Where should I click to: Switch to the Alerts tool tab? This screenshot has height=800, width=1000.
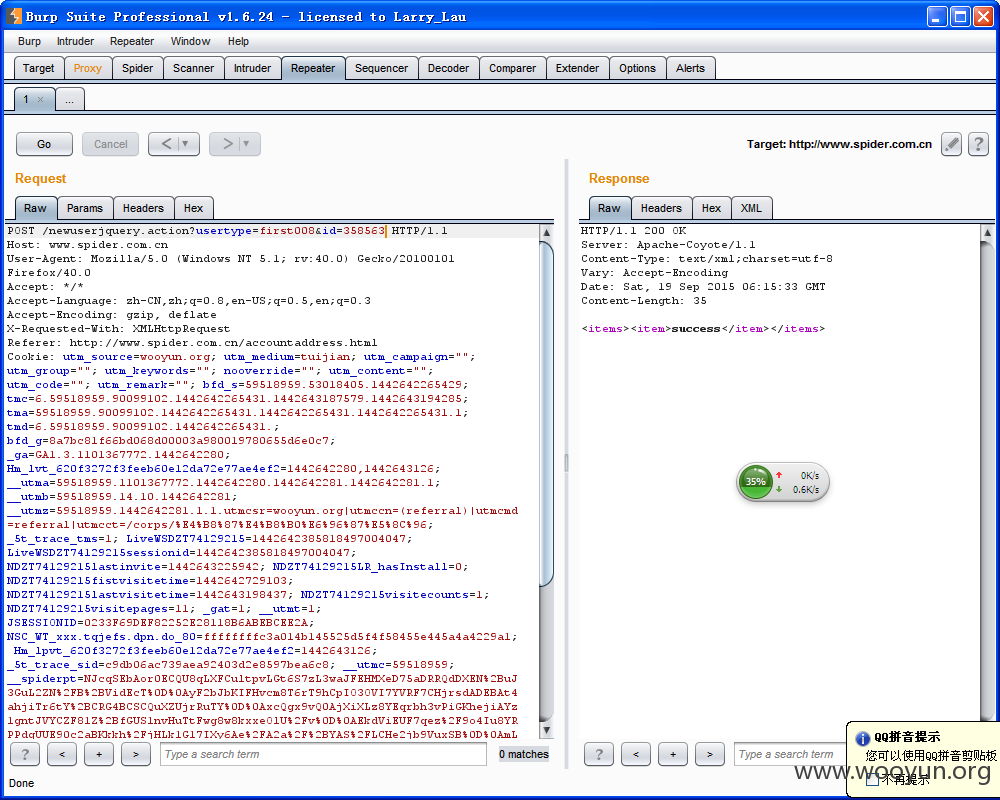point(690,68)
